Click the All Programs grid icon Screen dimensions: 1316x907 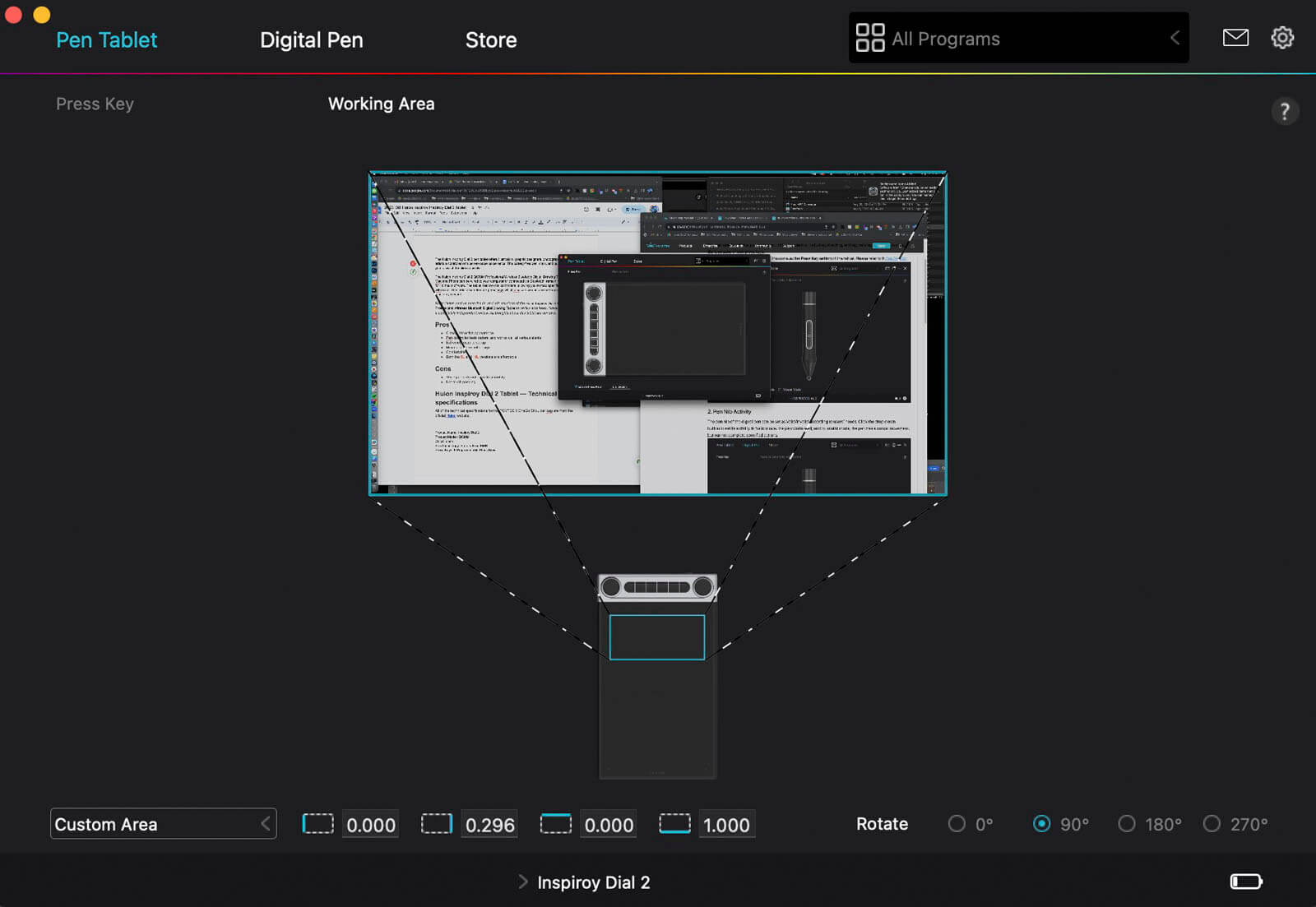pyautogui.click(x=869, y=38)
